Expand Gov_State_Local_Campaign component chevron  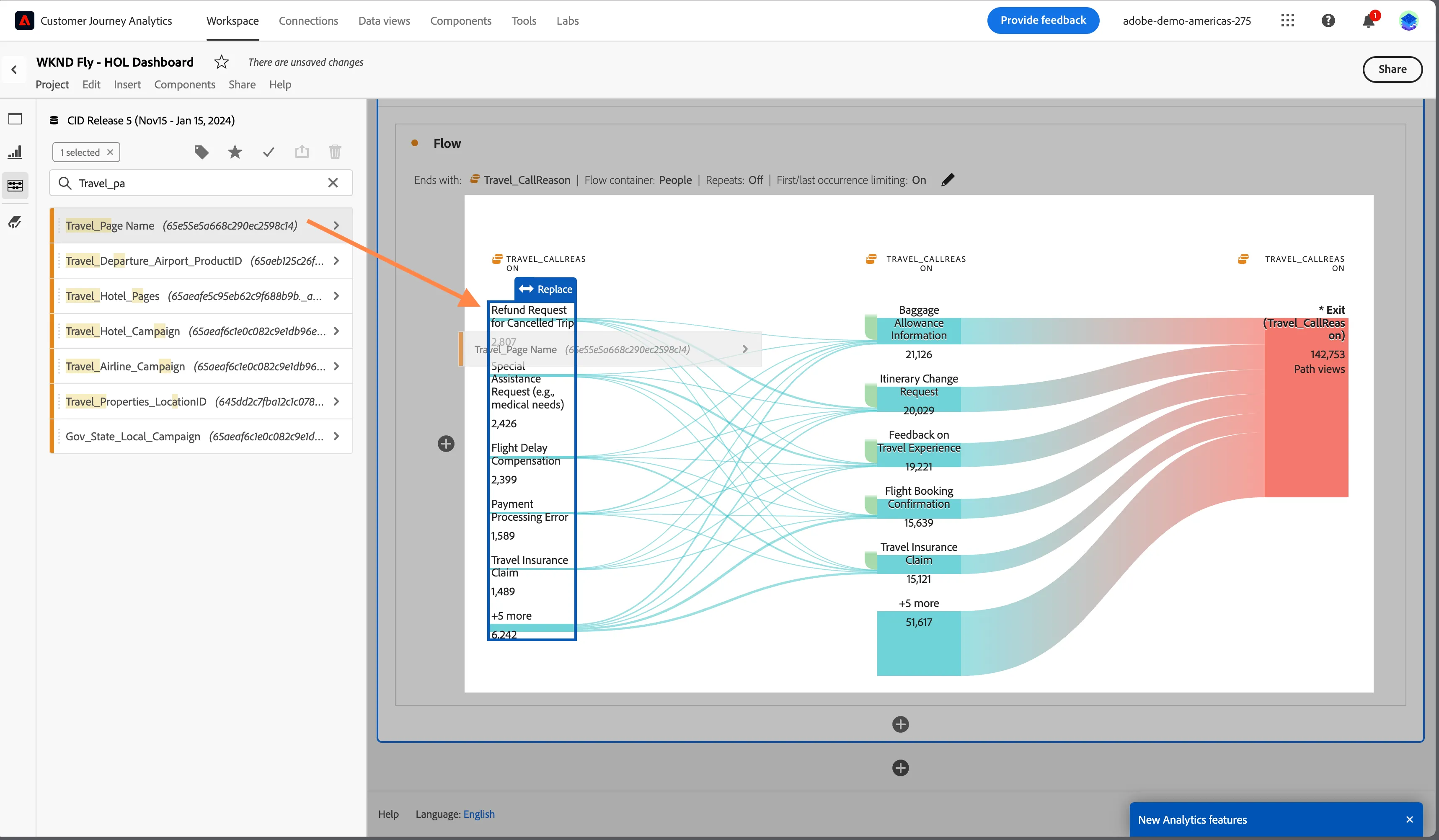click(336, 436)
